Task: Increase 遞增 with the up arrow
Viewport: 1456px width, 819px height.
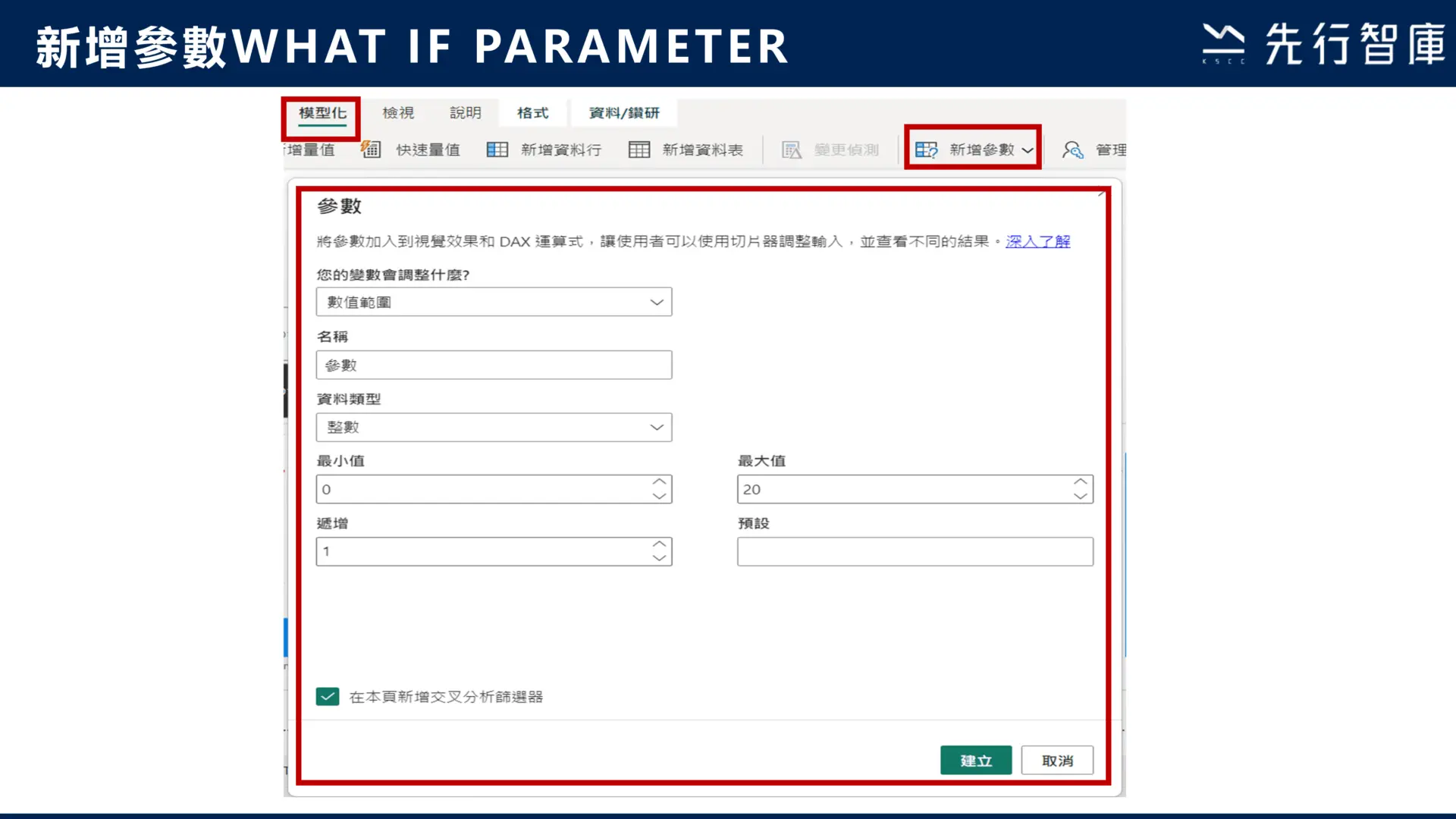Action: click(x=659, y=544)
